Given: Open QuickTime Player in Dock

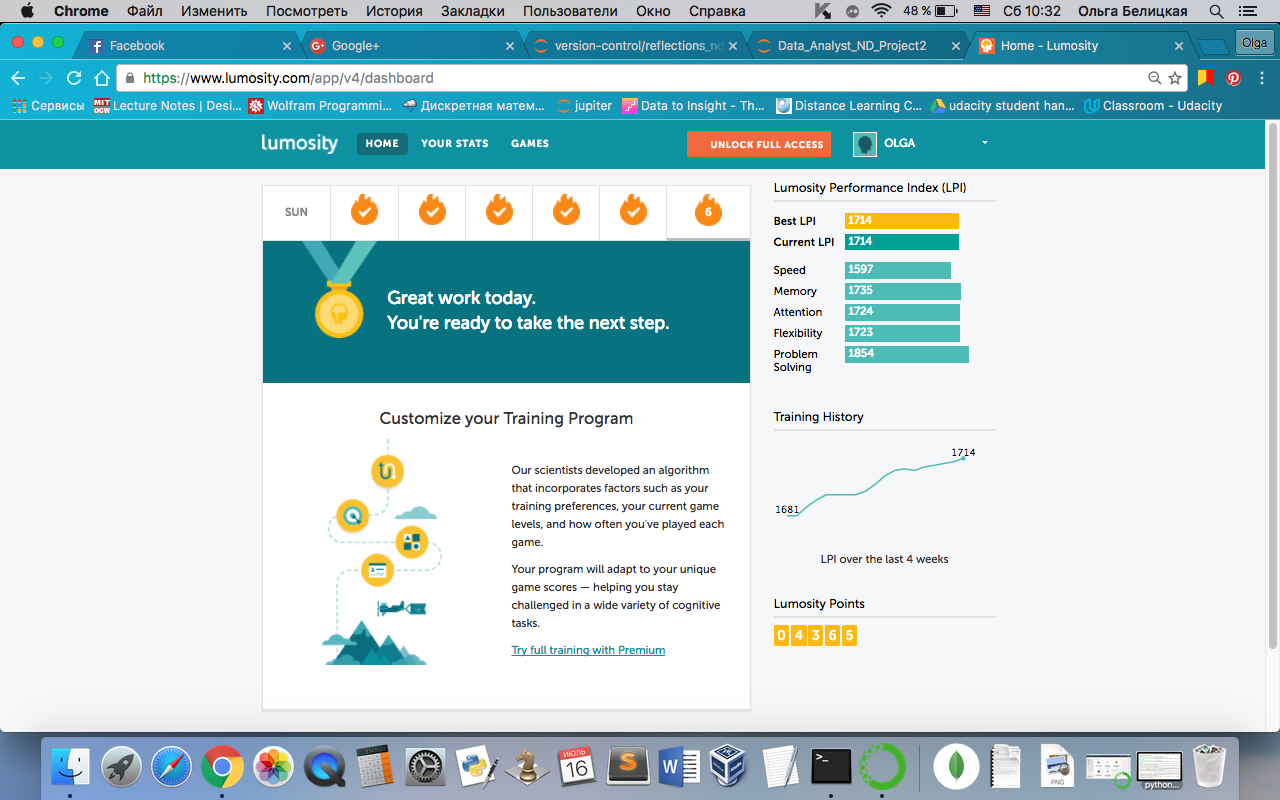Looking at the screenshot, I should [324, 767].
